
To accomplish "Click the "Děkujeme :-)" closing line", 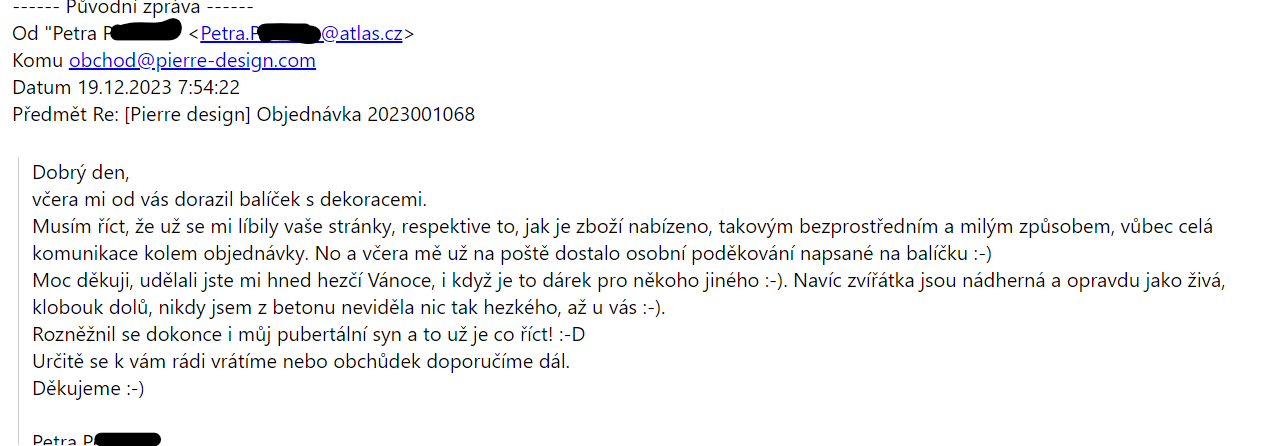I will pyautogui.click(x=88, y=388).
